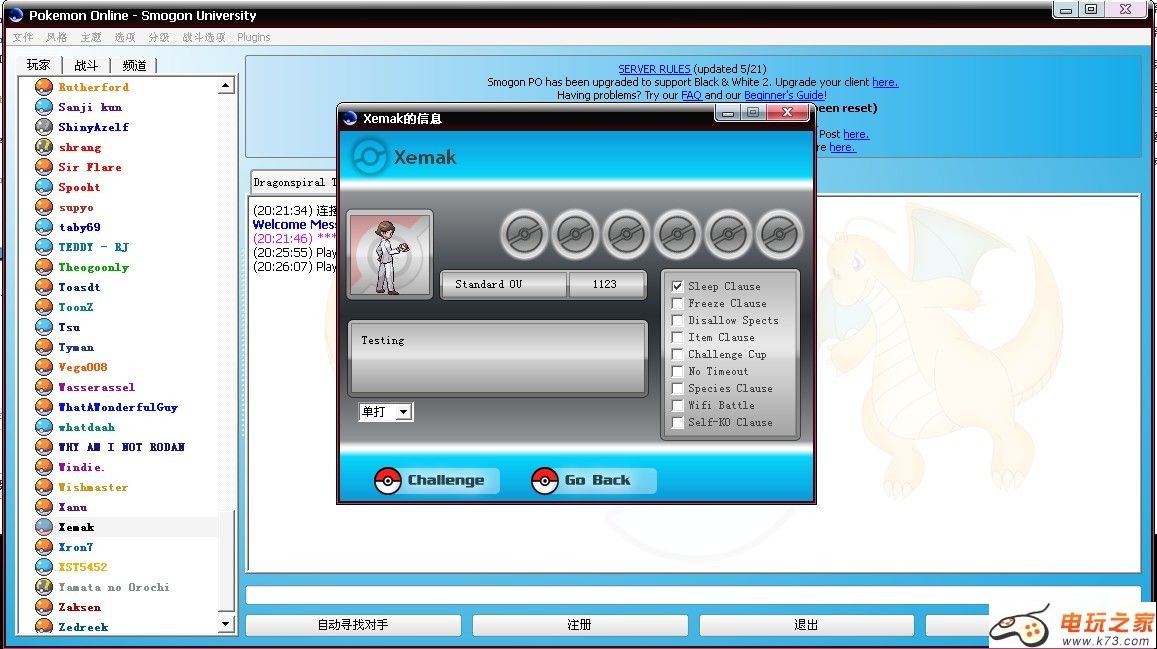Switch to the 频道 tab
Image resolution: width=1157 pixels, height=649 pixels.
coord(134,65)
